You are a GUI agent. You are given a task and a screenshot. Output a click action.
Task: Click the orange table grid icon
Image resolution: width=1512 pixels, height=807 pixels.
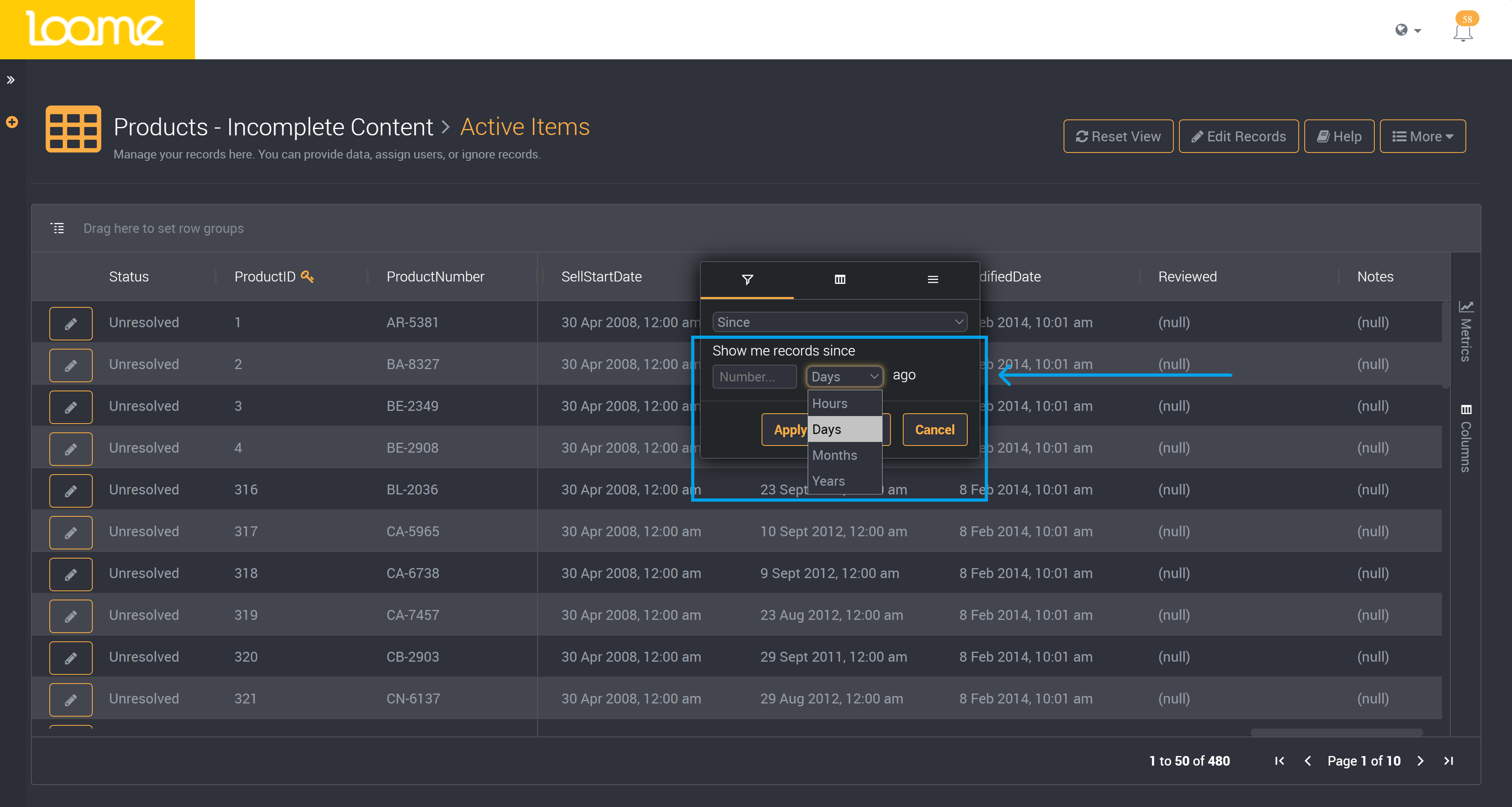tap(73, 129)
